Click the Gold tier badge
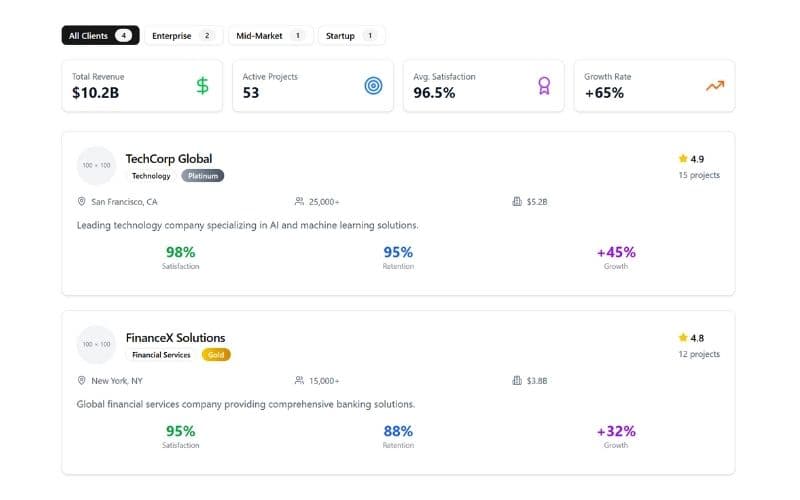This screenshot has width=800, height=500. click(216, 355)
